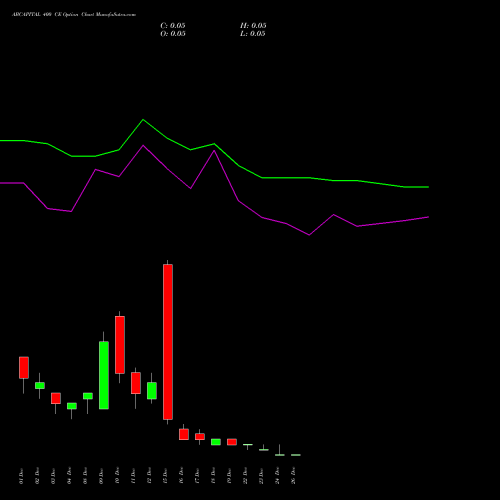The height and width of the screenshot is (500, 500).
Task: Click the 08 Dec date label
Action: 85,476
